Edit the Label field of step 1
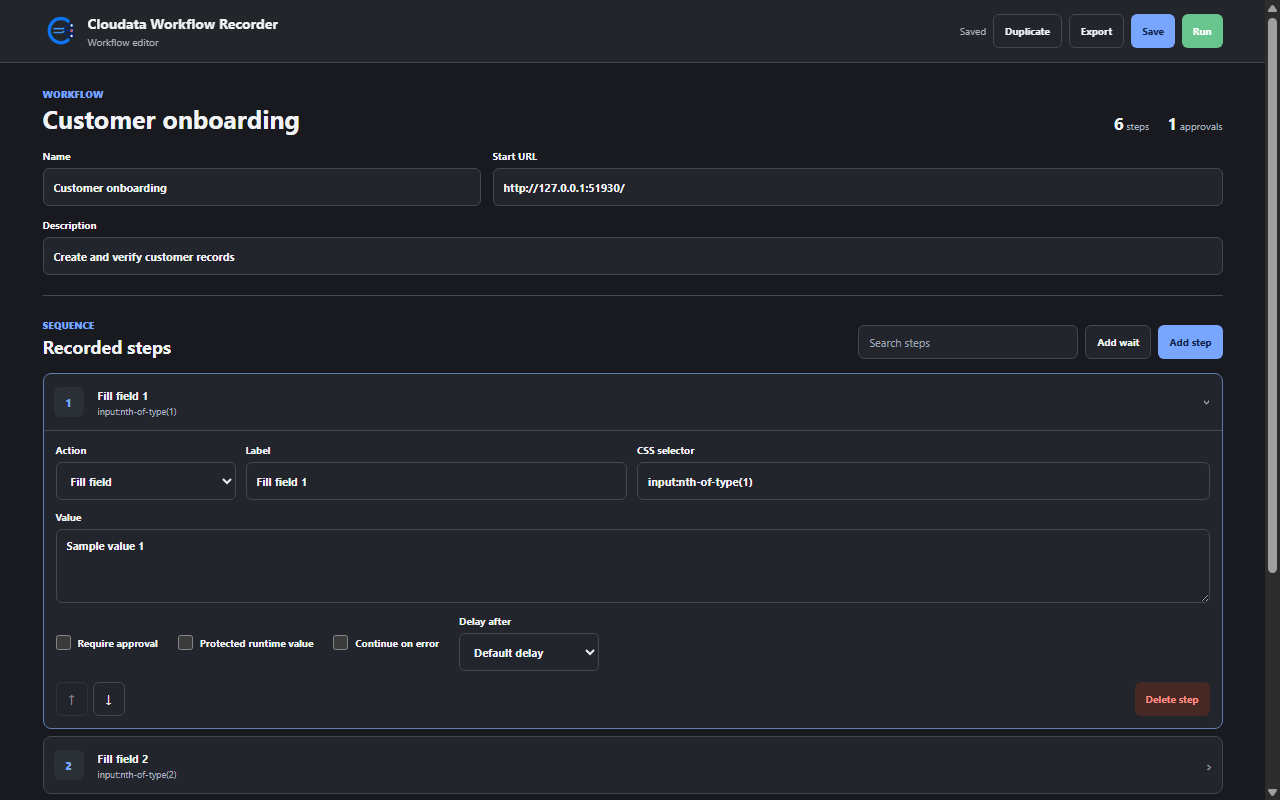 (x=436, y=481)
